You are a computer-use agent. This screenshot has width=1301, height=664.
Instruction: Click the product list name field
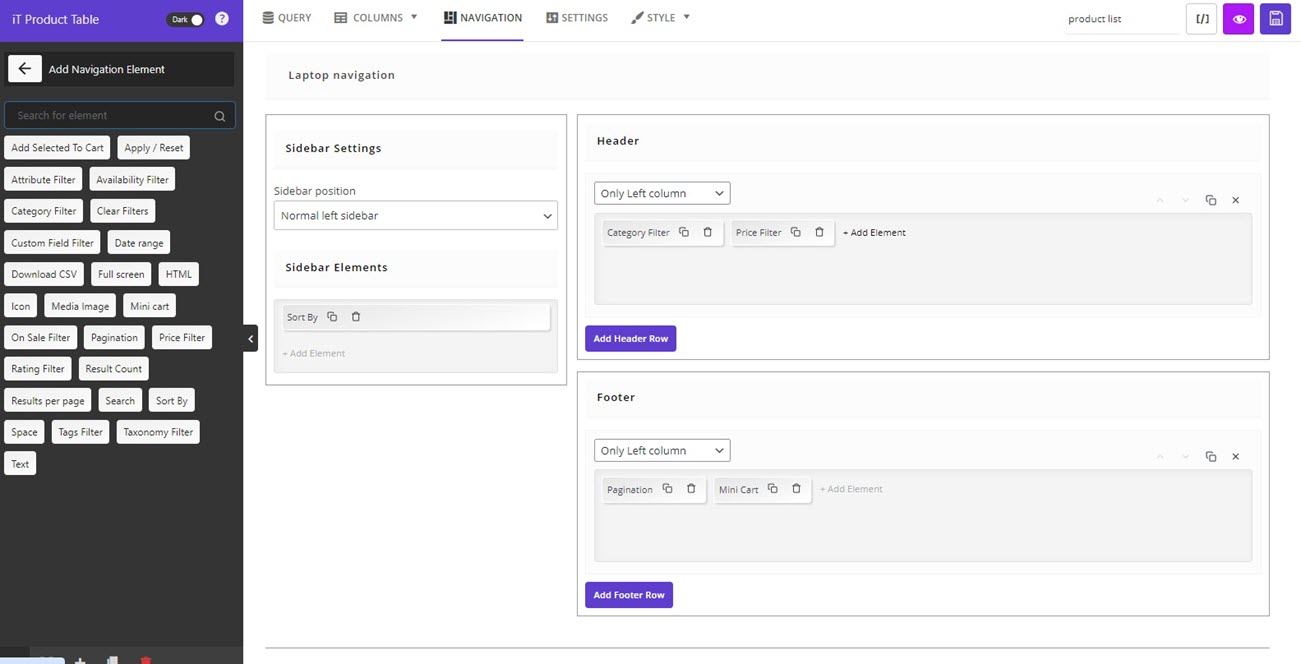[1122, 19]
